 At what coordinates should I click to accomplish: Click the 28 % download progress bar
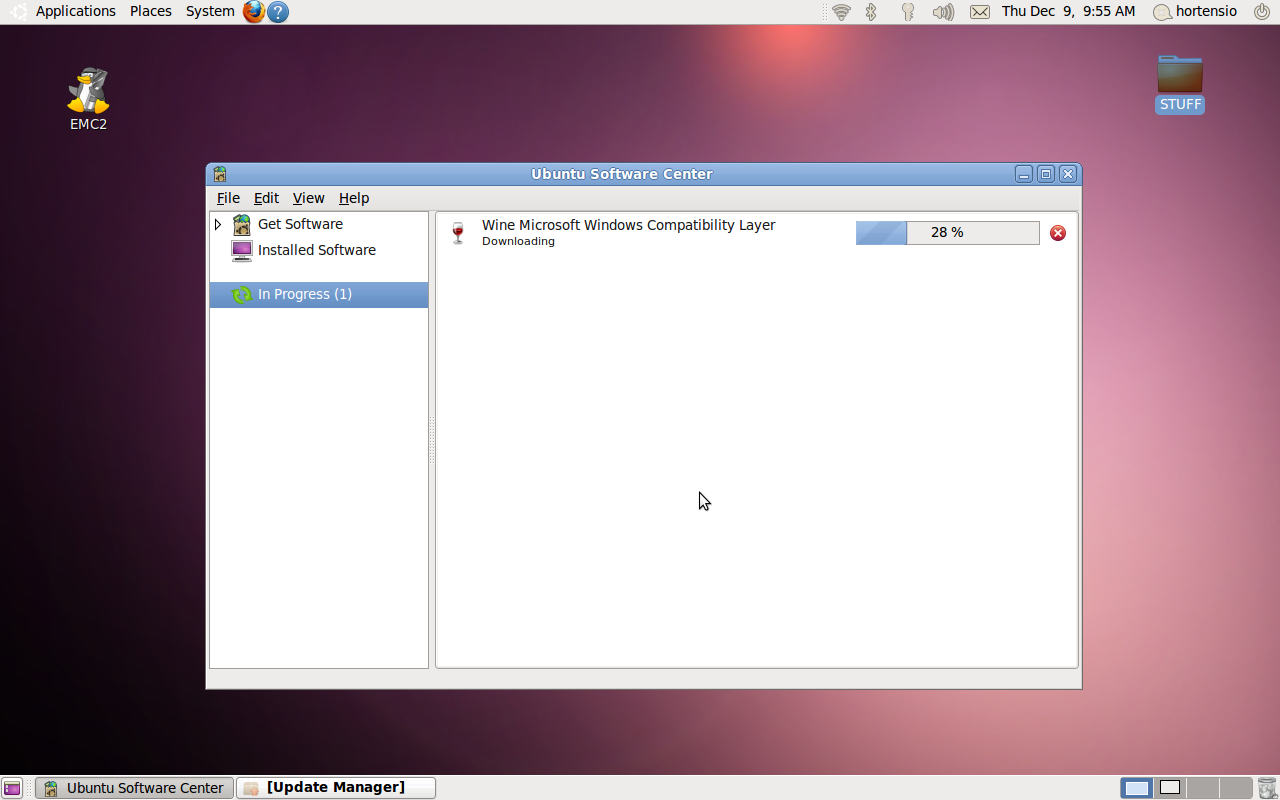click(x=947, y=233)
